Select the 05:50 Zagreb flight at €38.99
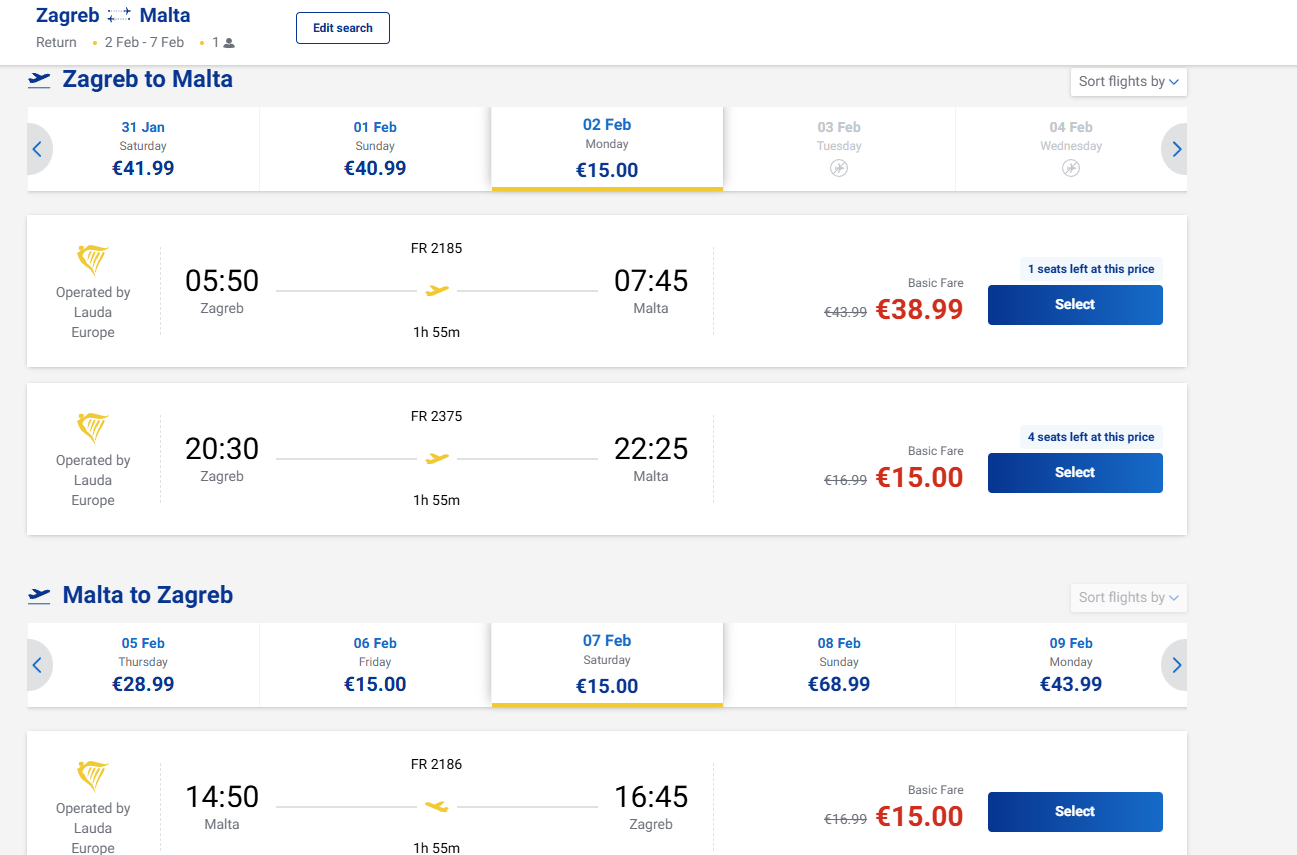The image size is (1297, 855). [1075, 305]
